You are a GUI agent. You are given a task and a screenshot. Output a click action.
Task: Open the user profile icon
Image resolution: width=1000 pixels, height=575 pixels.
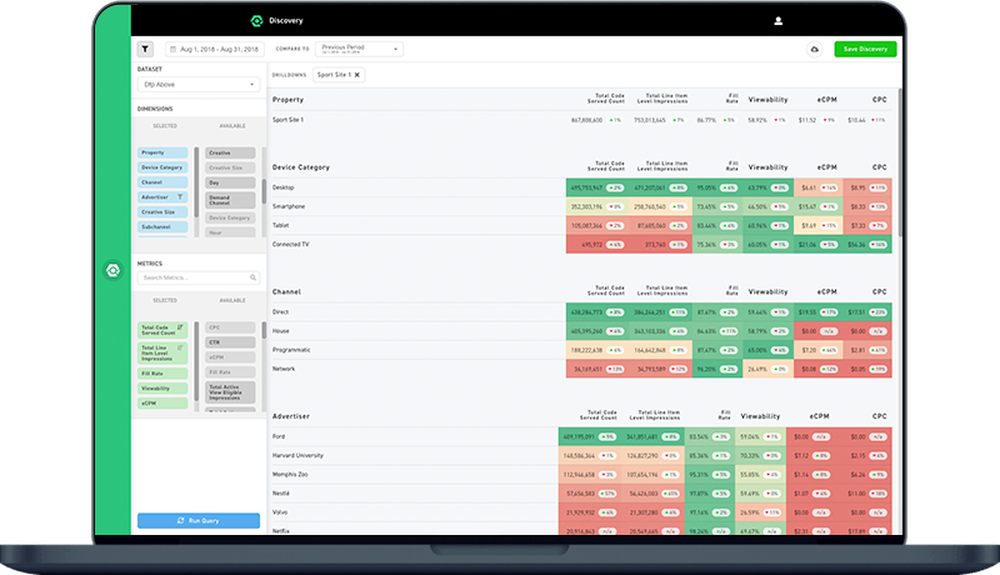click(778, 21)
